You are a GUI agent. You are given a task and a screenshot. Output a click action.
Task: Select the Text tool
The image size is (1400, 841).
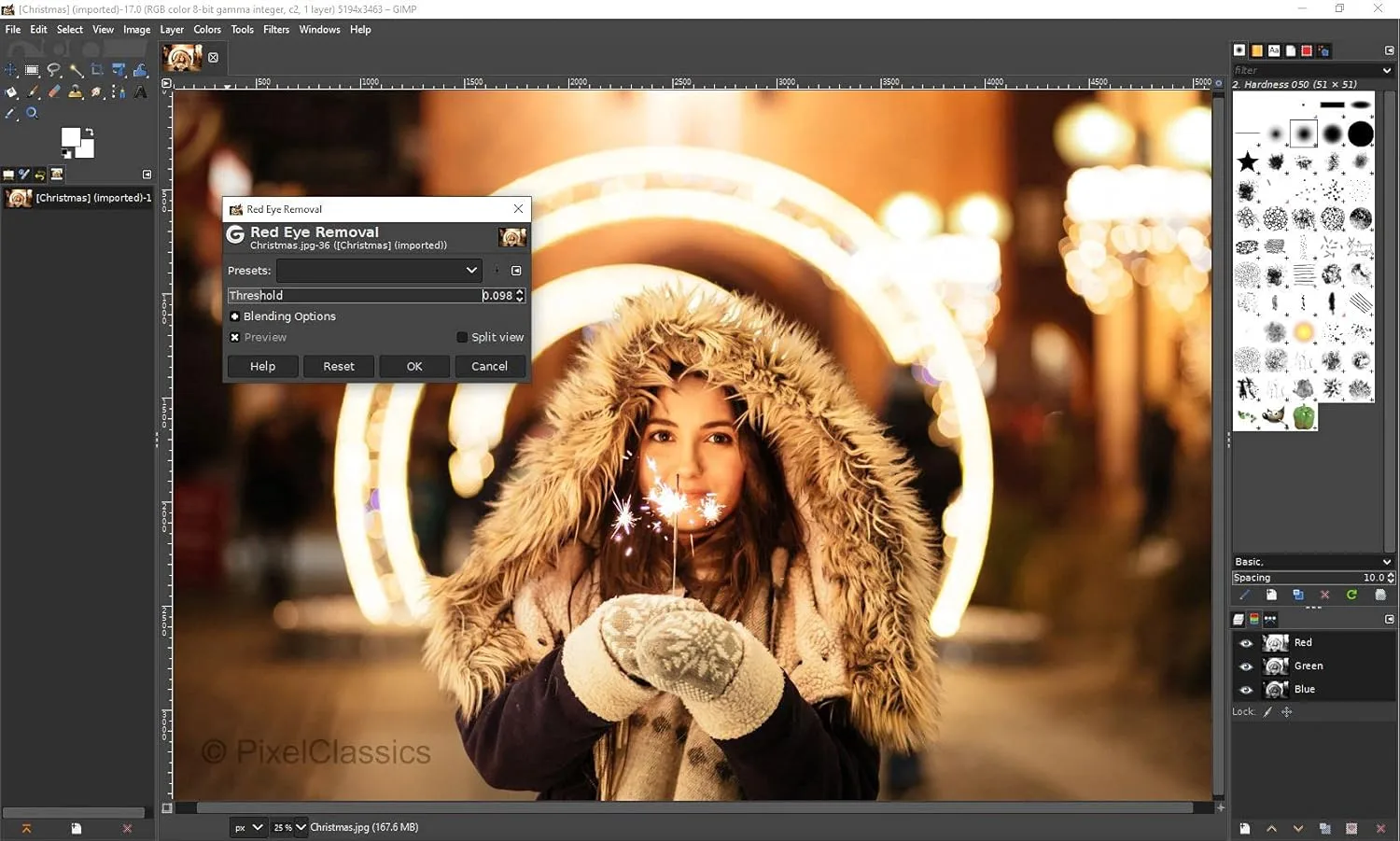141,91
